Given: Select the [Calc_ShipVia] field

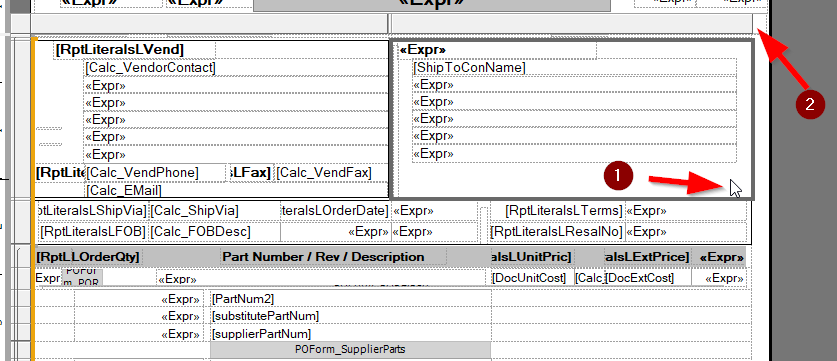Looking at the screenshot, I should [x=214, y=211].
